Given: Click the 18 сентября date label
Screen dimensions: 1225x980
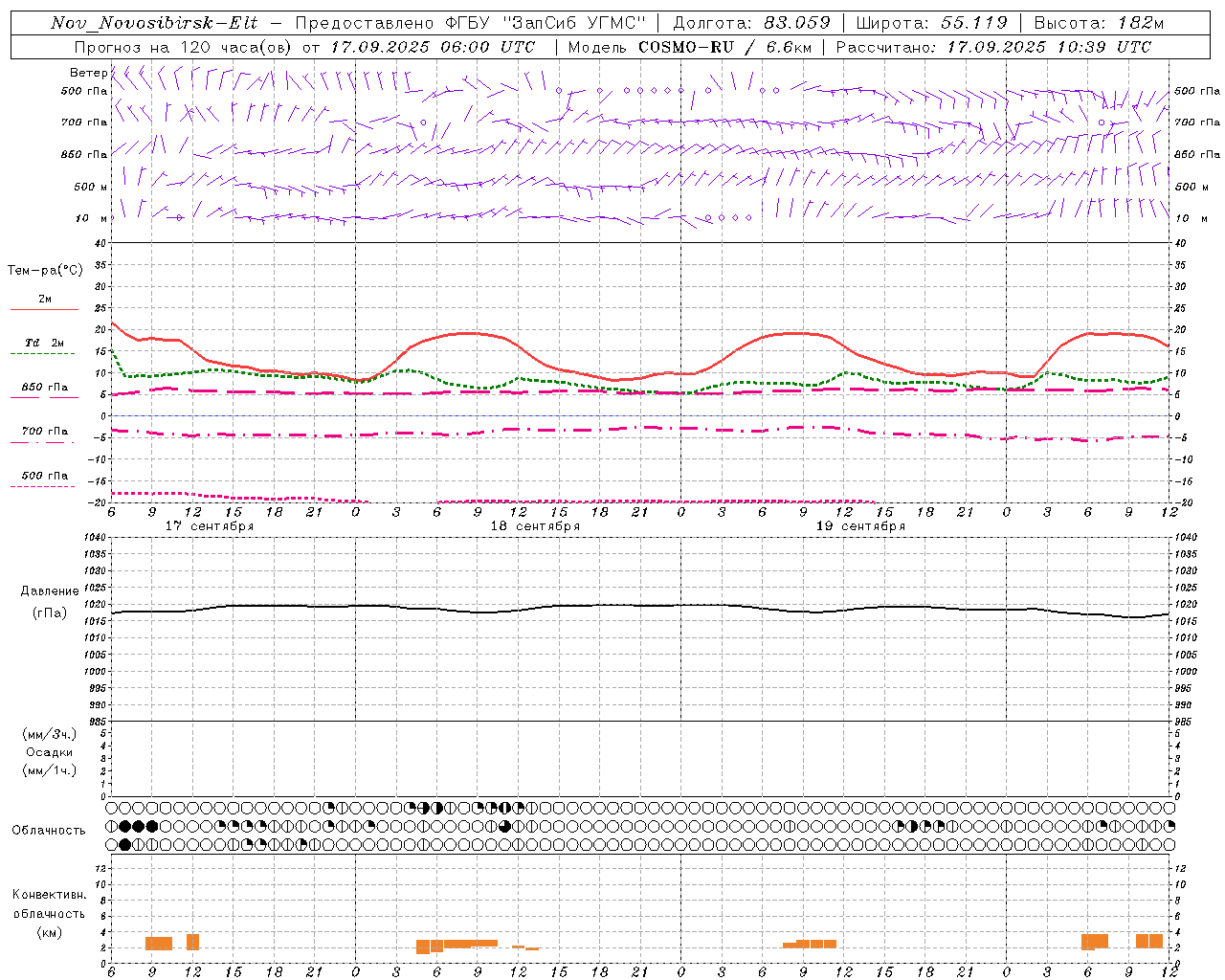Looking at the screenshot, I should pos(535,526).
